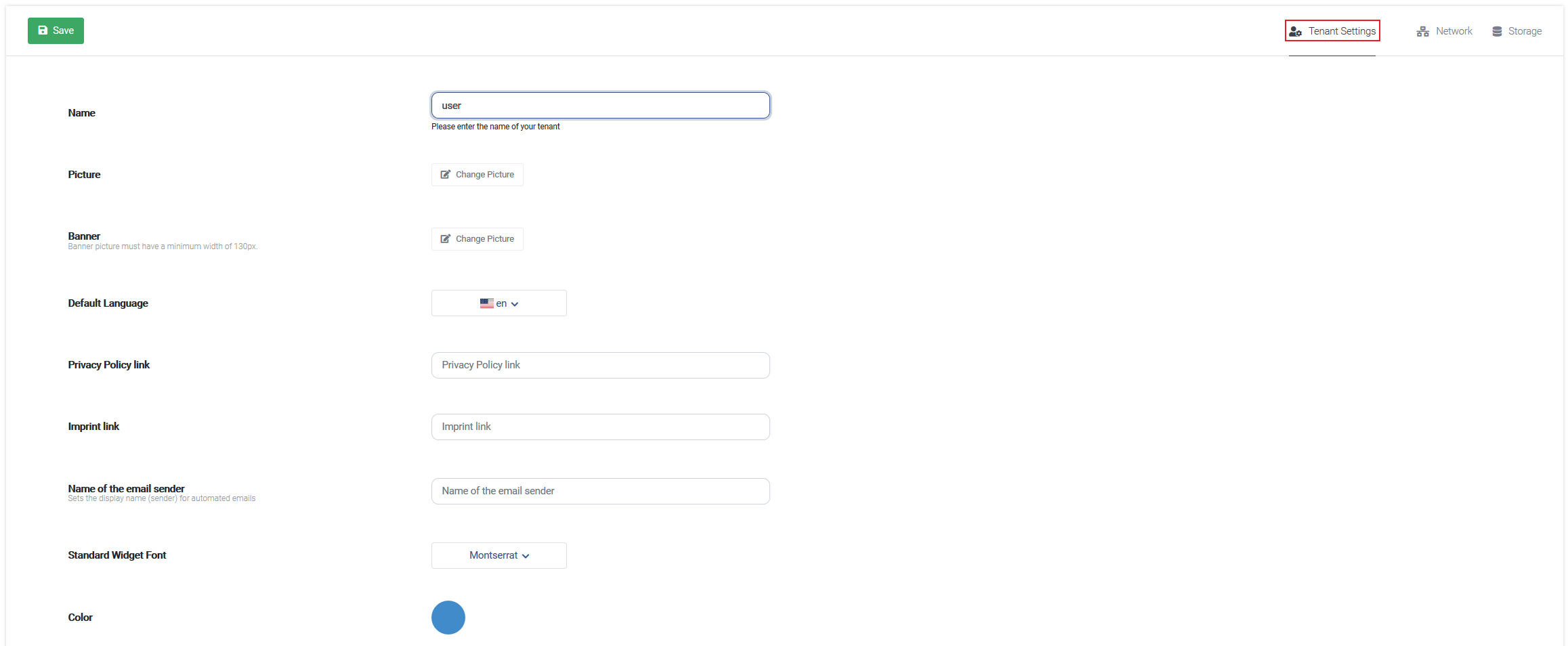Click Change Picture for Banner row

[x=477, y=239]
